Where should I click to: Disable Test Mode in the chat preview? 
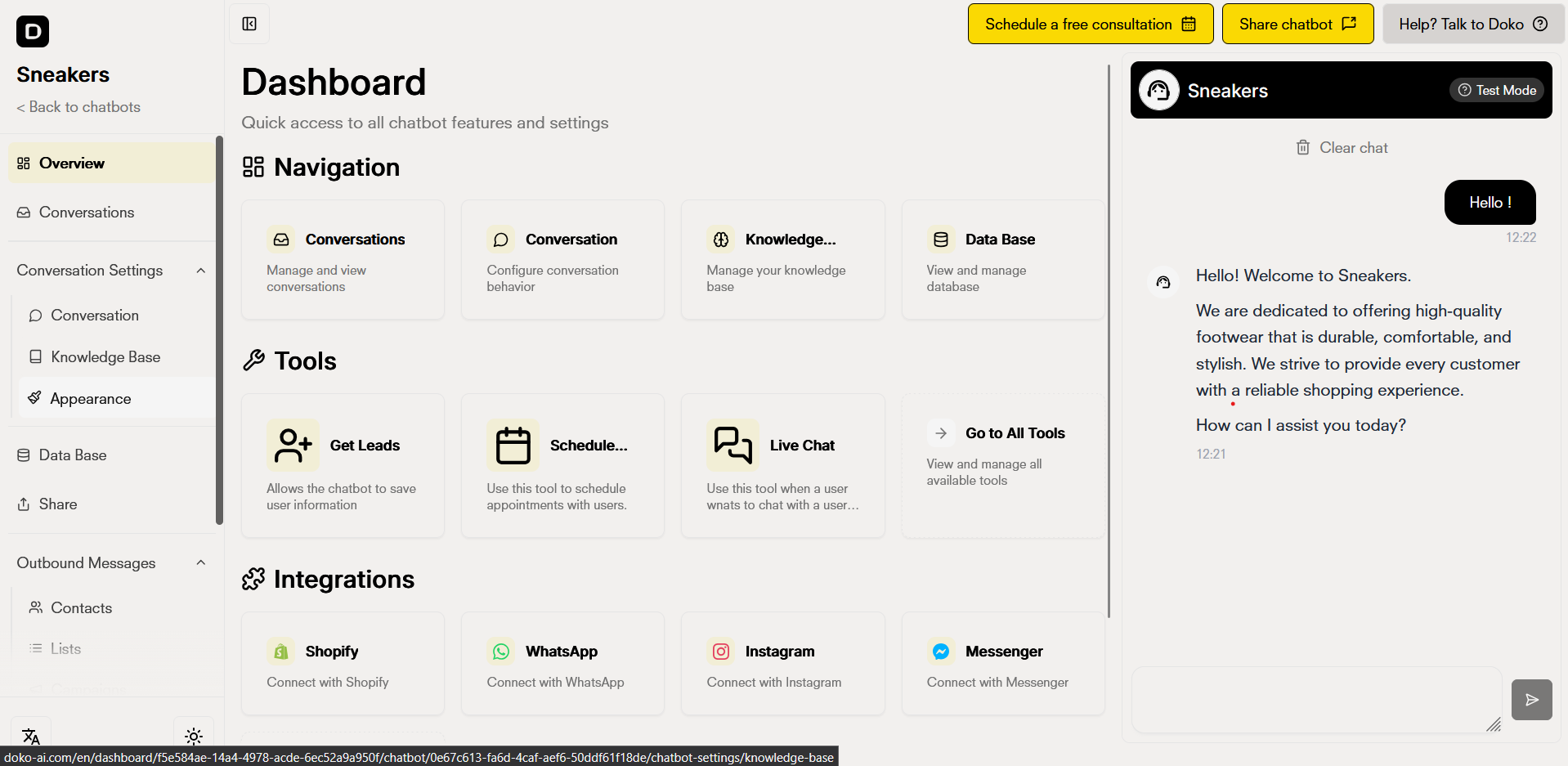tap(1496, 90)
